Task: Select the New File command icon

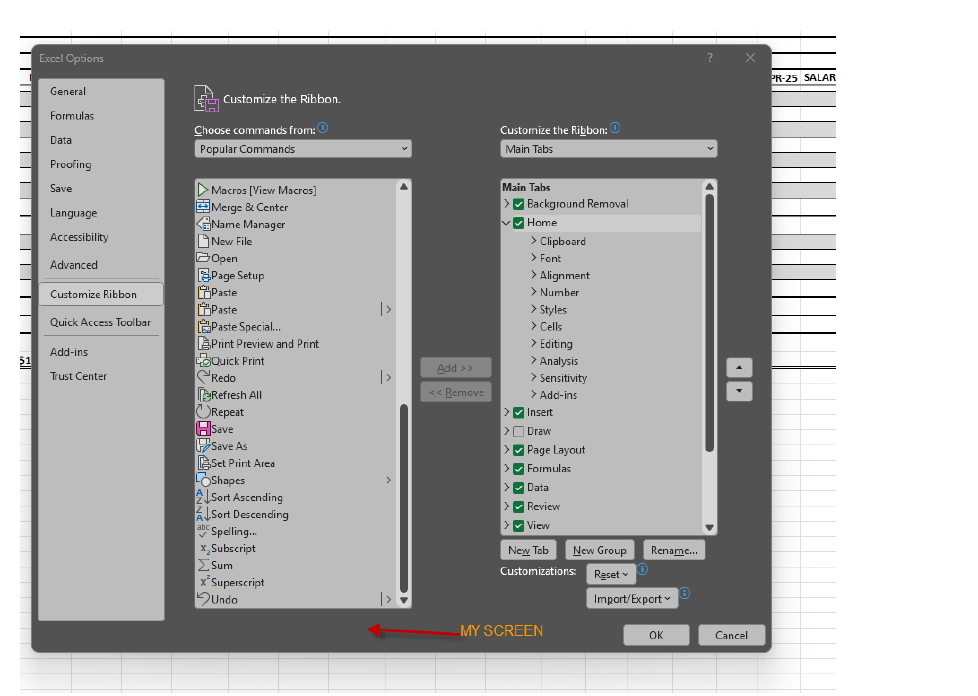Action: [x=203, y=241]
